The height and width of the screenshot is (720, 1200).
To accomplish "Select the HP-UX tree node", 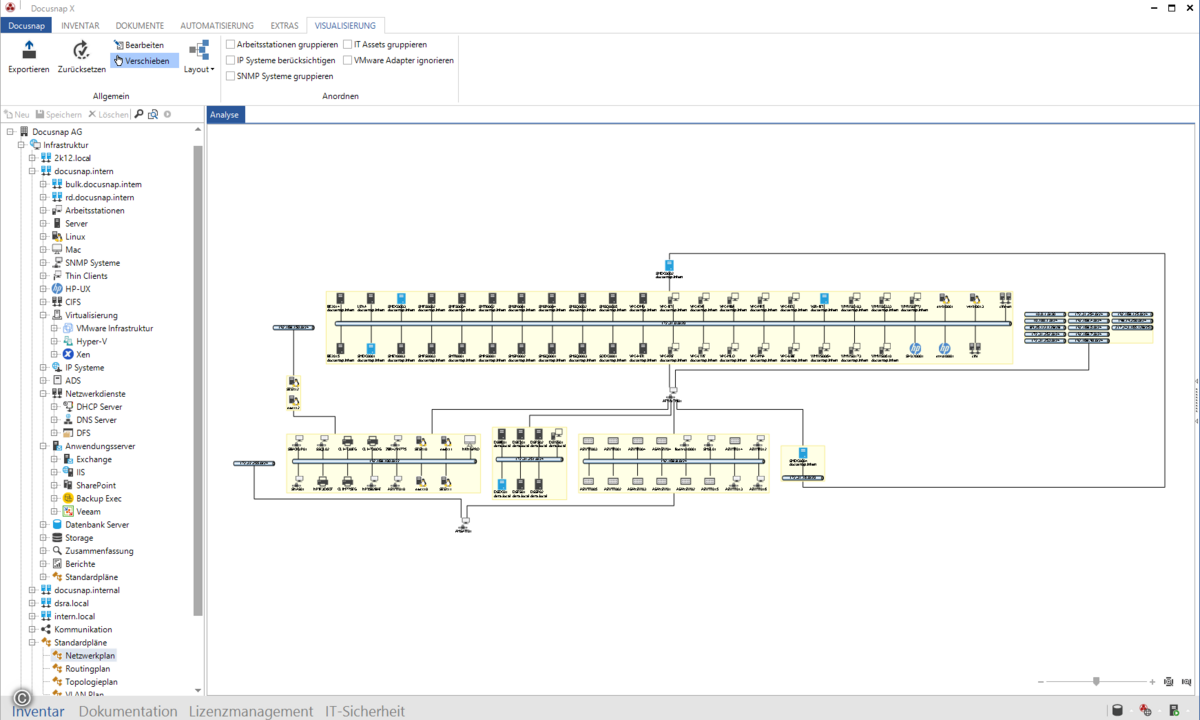I will [71, 289].
